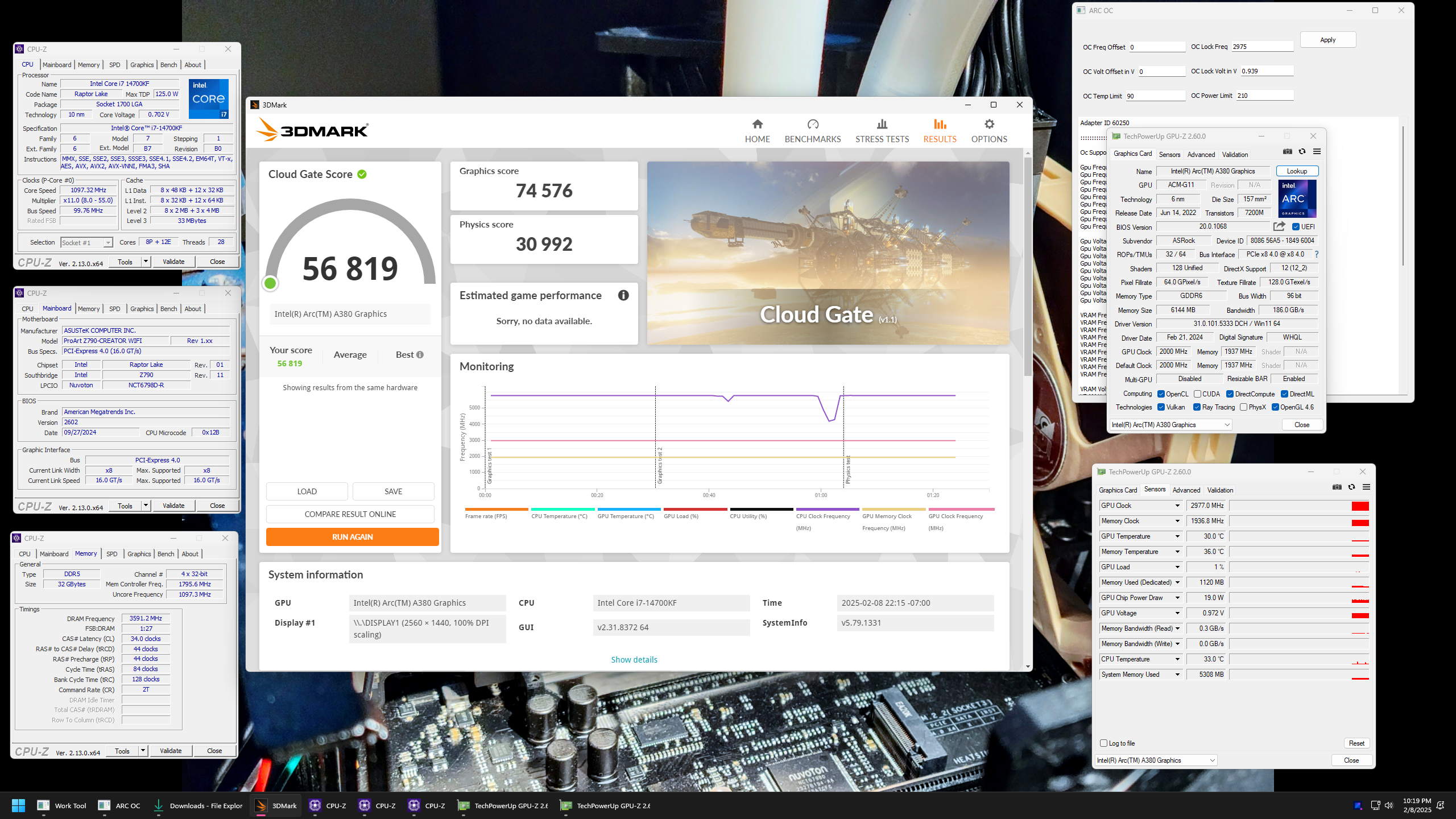Click the info icon beside Estimated game performance
This screenshot has width=1456, height=819.
(x=623, y=295)
